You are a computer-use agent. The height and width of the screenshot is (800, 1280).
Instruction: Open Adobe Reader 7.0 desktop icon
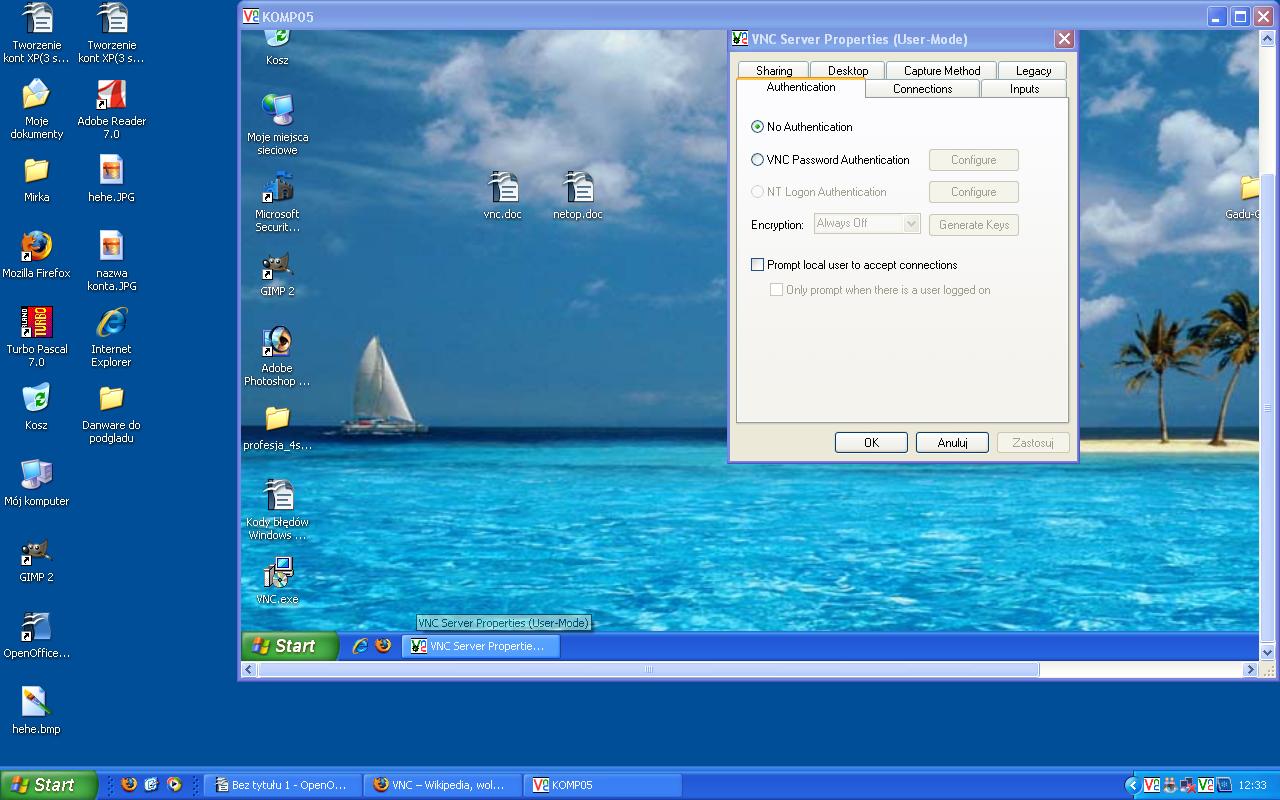coord(111,109)
